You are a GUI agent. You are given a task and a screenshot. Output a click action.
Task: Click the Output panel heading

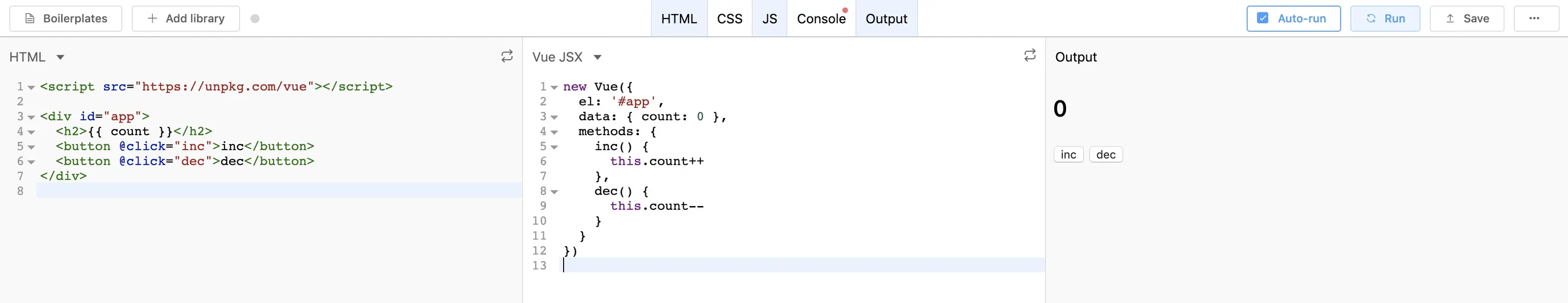click(x=1075, y=57)
